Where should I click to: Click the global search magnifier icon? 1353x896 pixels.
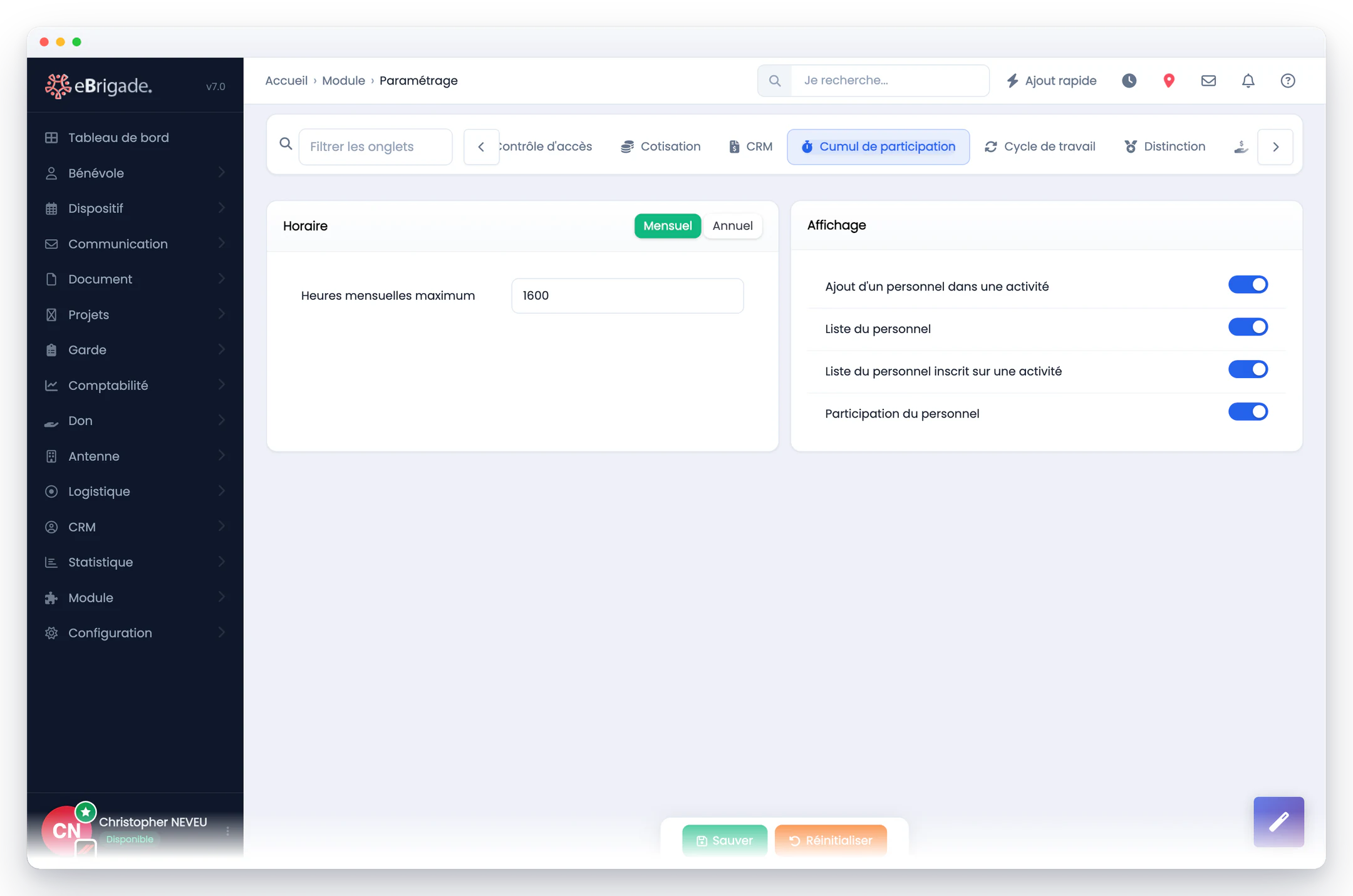(x=775, y=81)
